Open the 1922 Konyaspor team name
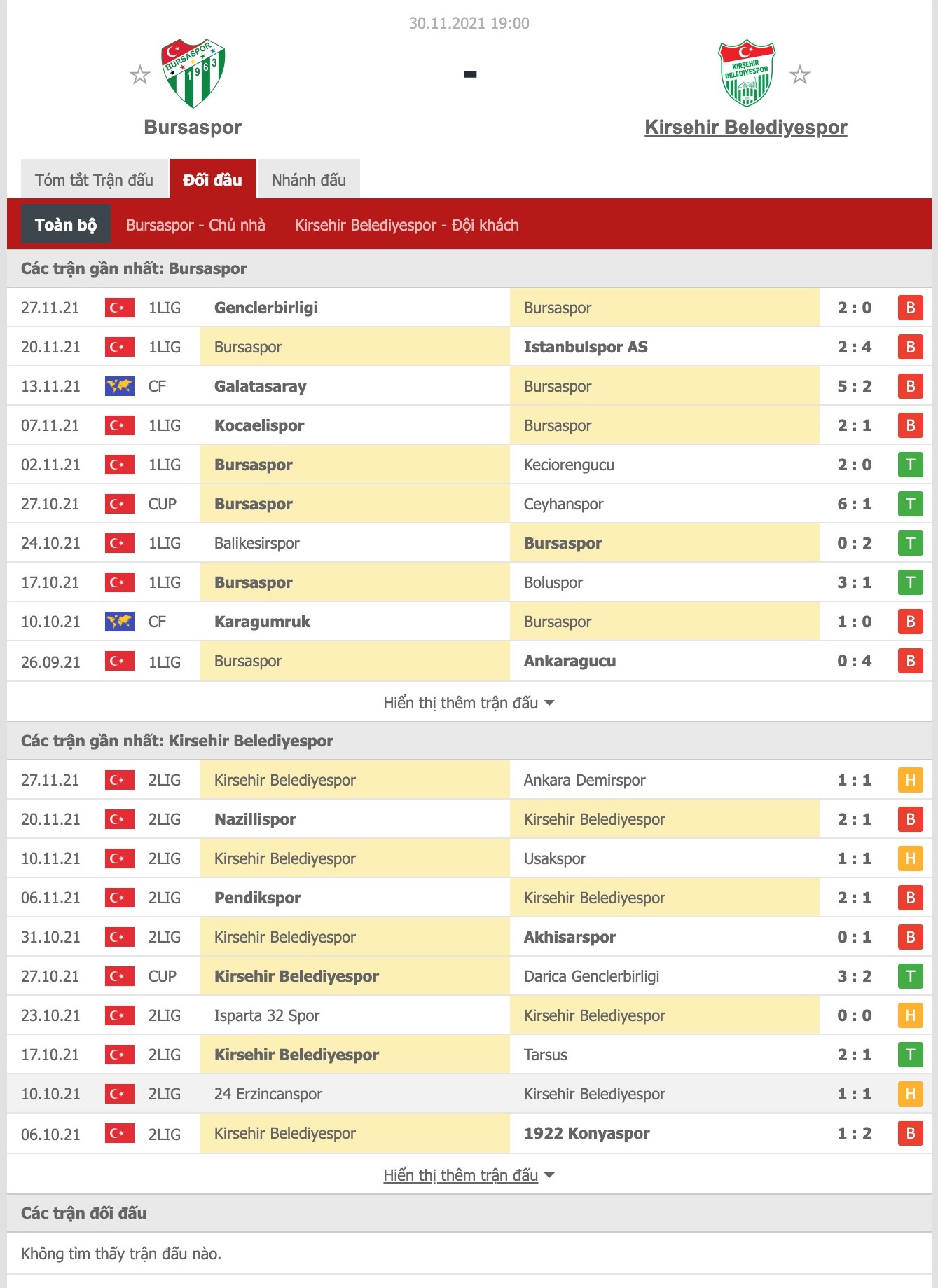The width and height of the screenshot is (938, 1288). pos(587,1133)
